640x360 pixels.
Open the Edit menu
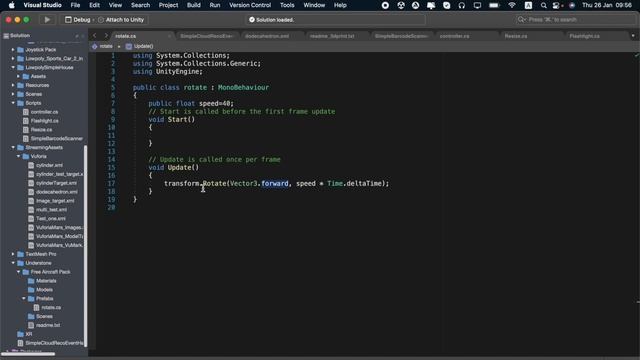pos(94,5)
